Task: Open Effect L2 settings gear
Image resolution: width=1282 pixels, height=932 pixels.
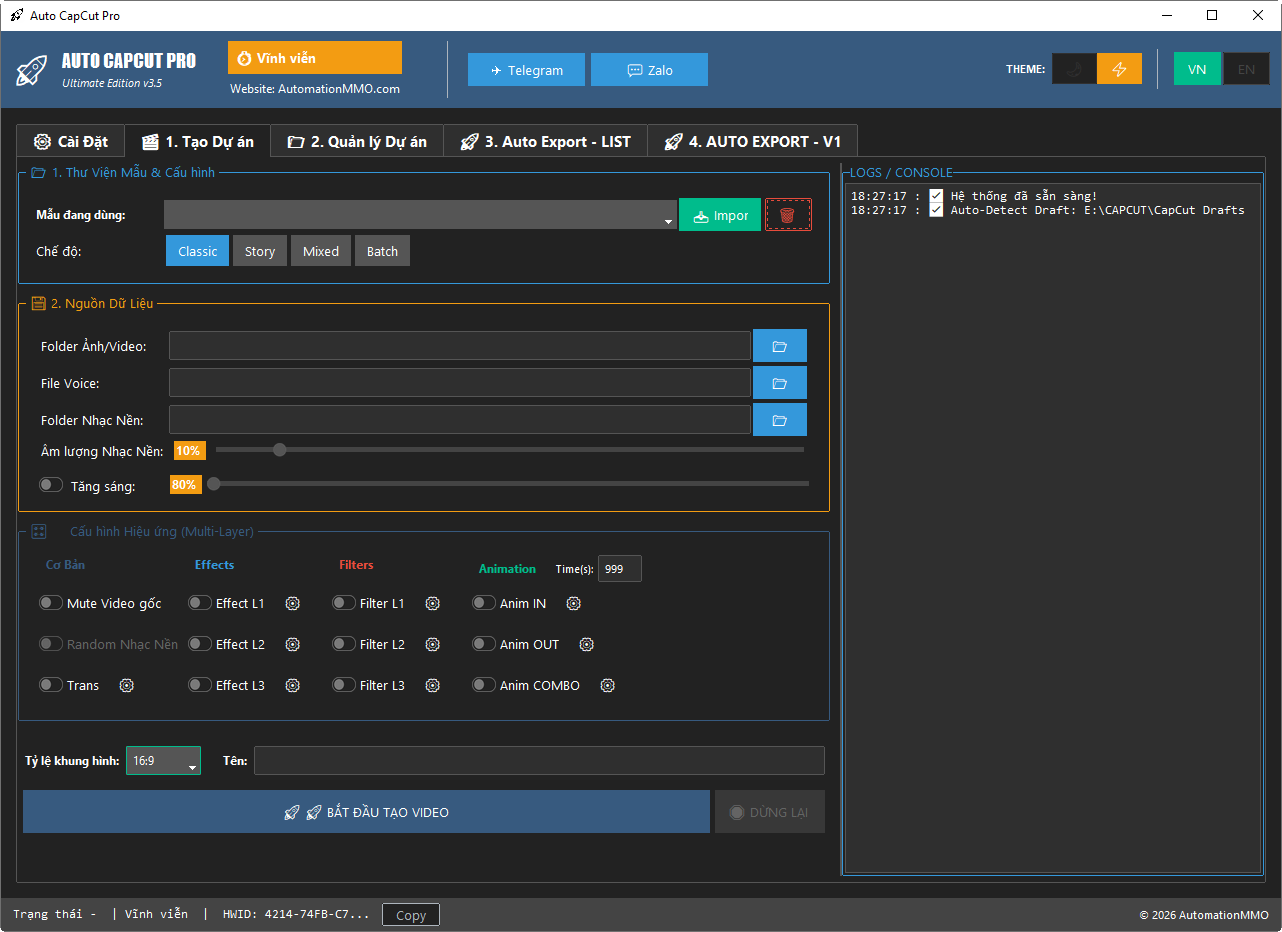Action: (292, 644)
